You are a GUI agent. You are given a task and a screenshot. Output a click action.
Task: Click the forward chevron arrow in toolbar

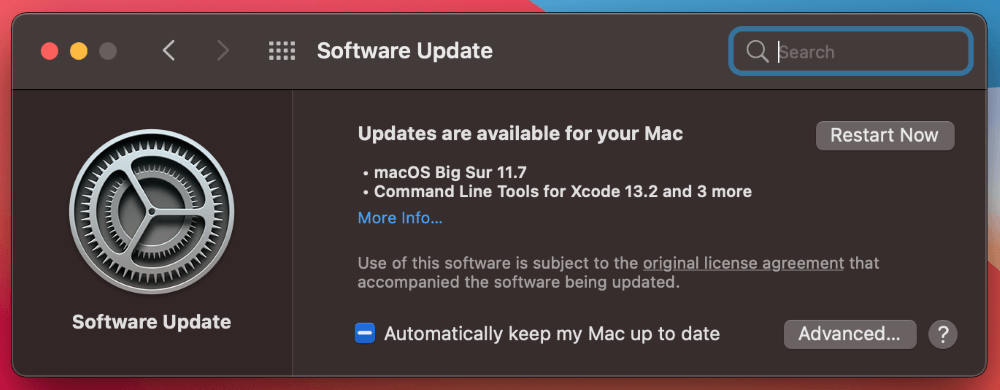pos(223,51)
